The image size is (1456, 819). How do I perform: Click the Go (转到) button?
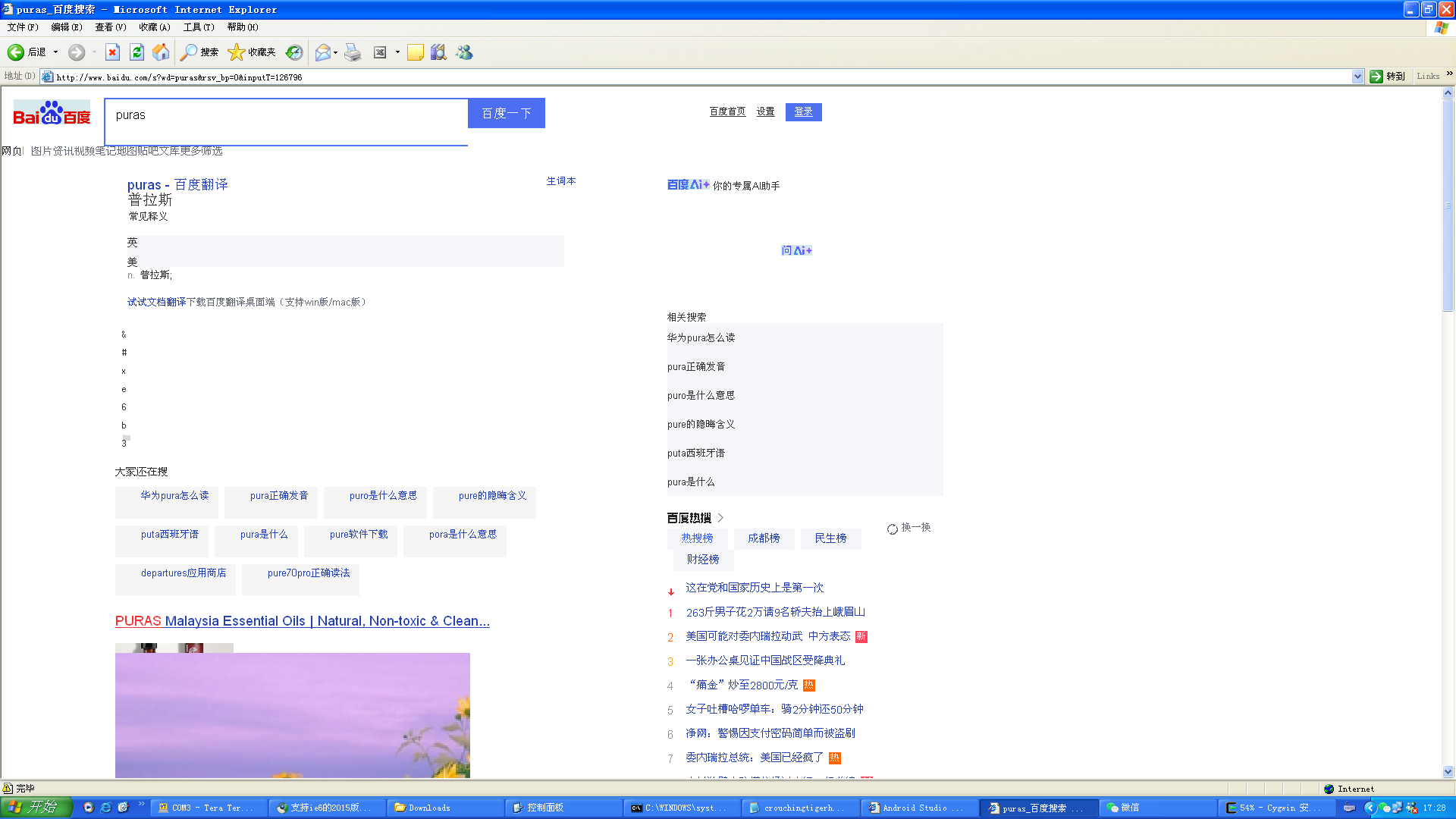[1388, 77]
